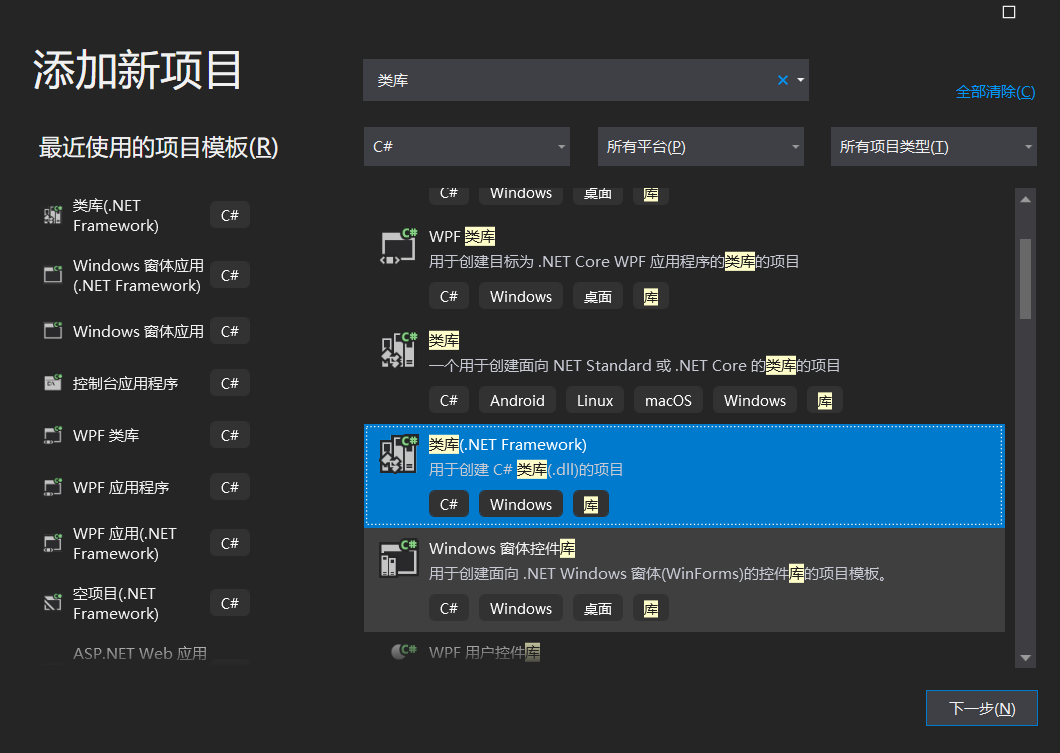Click 全部清除 link to clear filters
The width and height of the screenshot is (1060, 753).
pos(995,92)
